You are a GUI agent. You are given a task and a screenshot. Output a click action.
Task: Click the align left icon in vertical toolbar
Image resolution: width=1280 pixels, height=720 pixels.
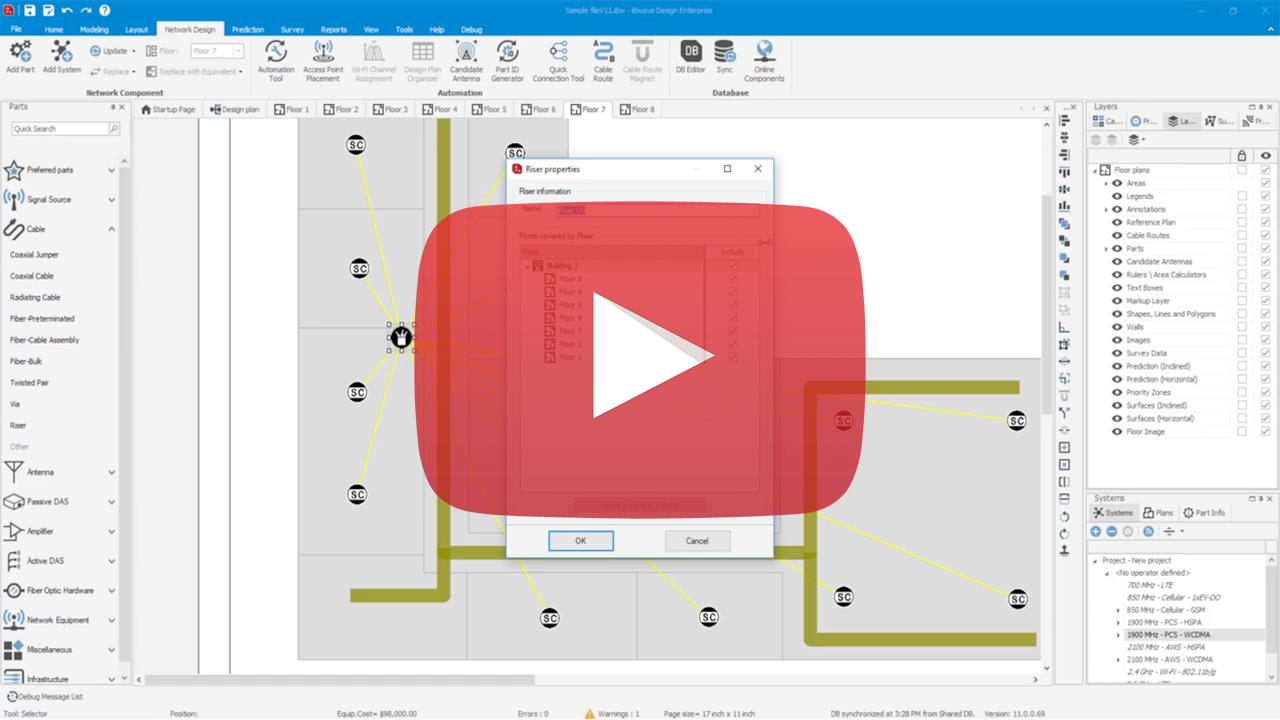pyautogui.click(x=1064, y=121)
